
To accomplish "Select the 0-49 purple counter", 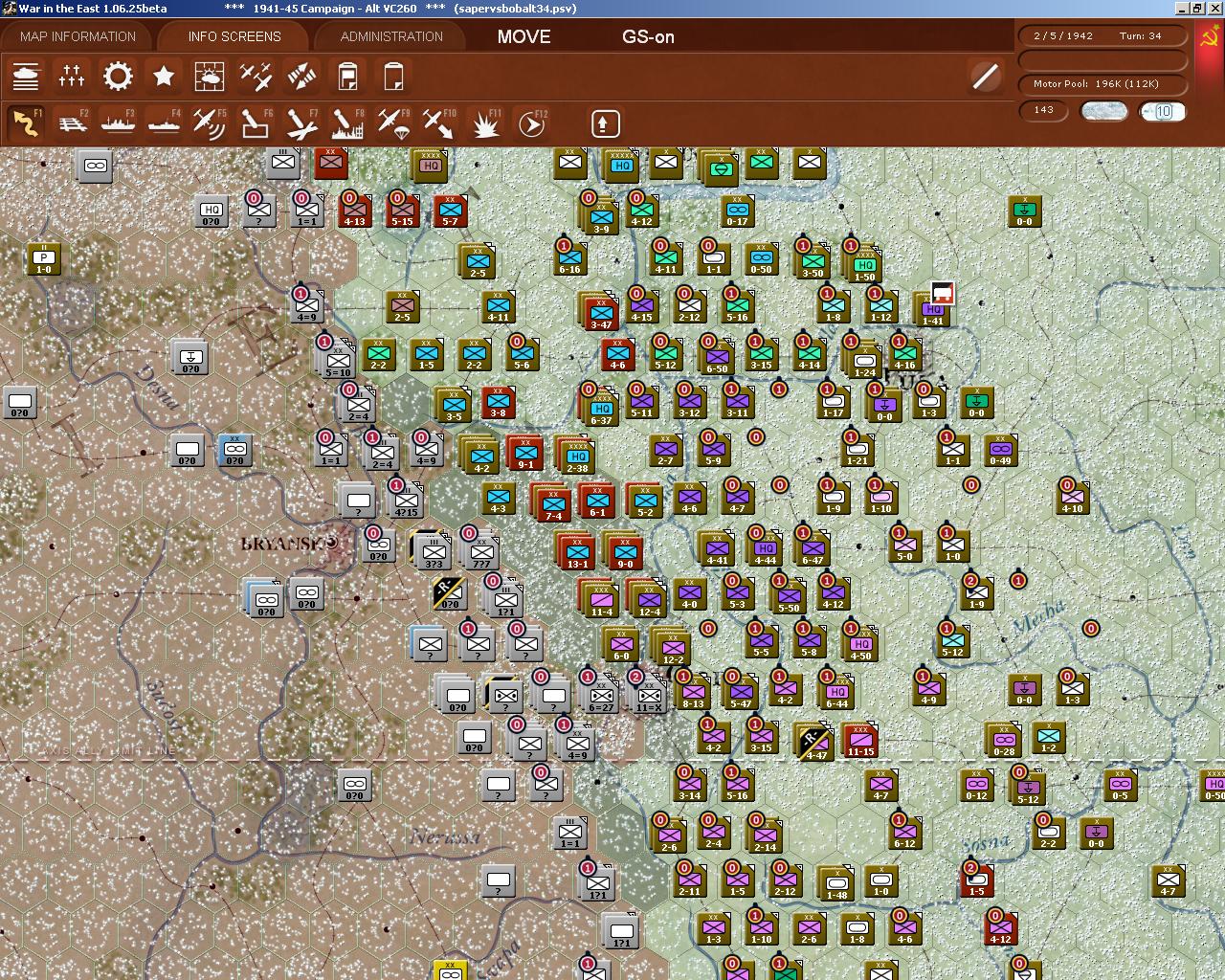I will pyautogui.click(x=1000, y=448).
